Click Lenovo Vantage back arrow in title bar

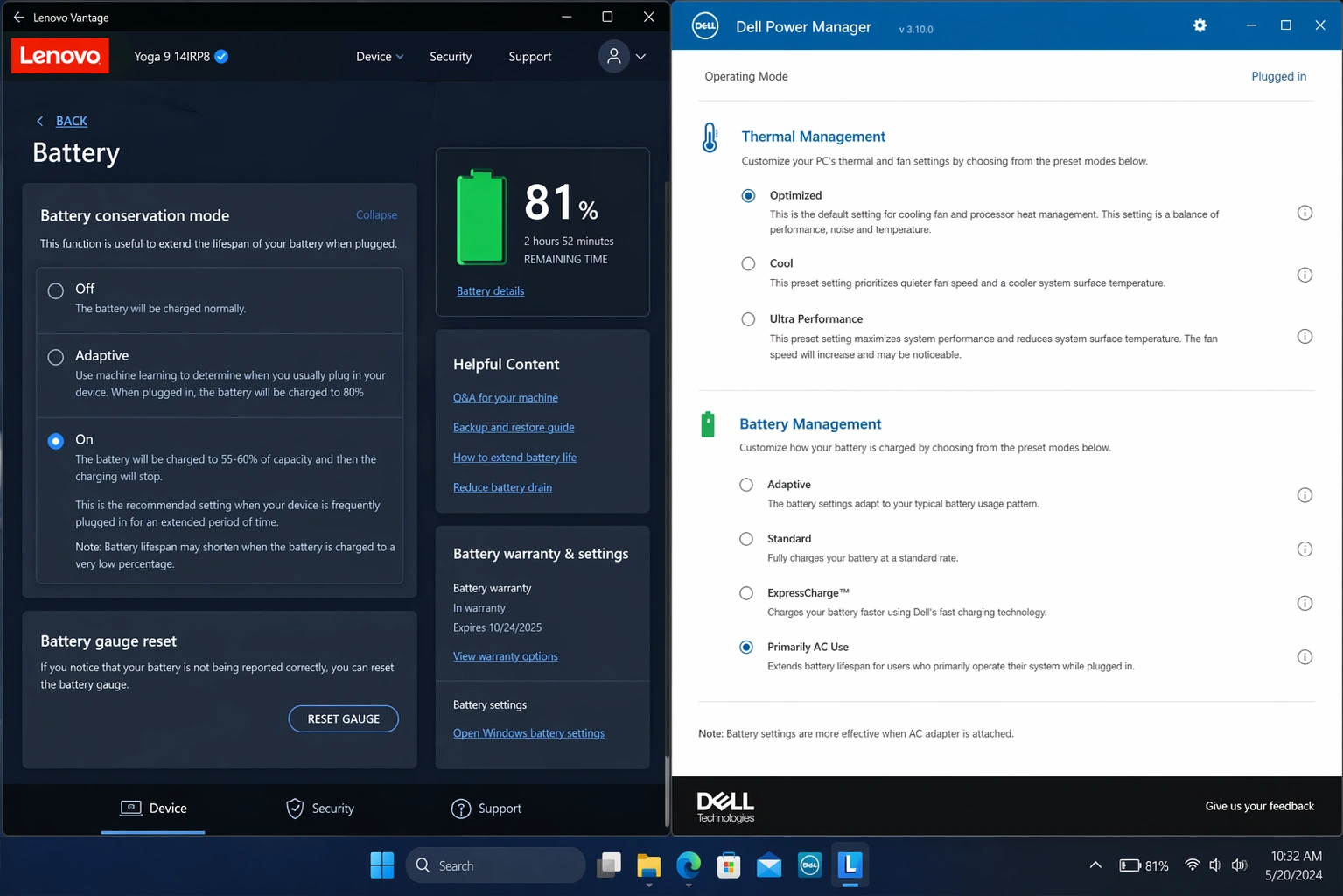tap(18, 17)
